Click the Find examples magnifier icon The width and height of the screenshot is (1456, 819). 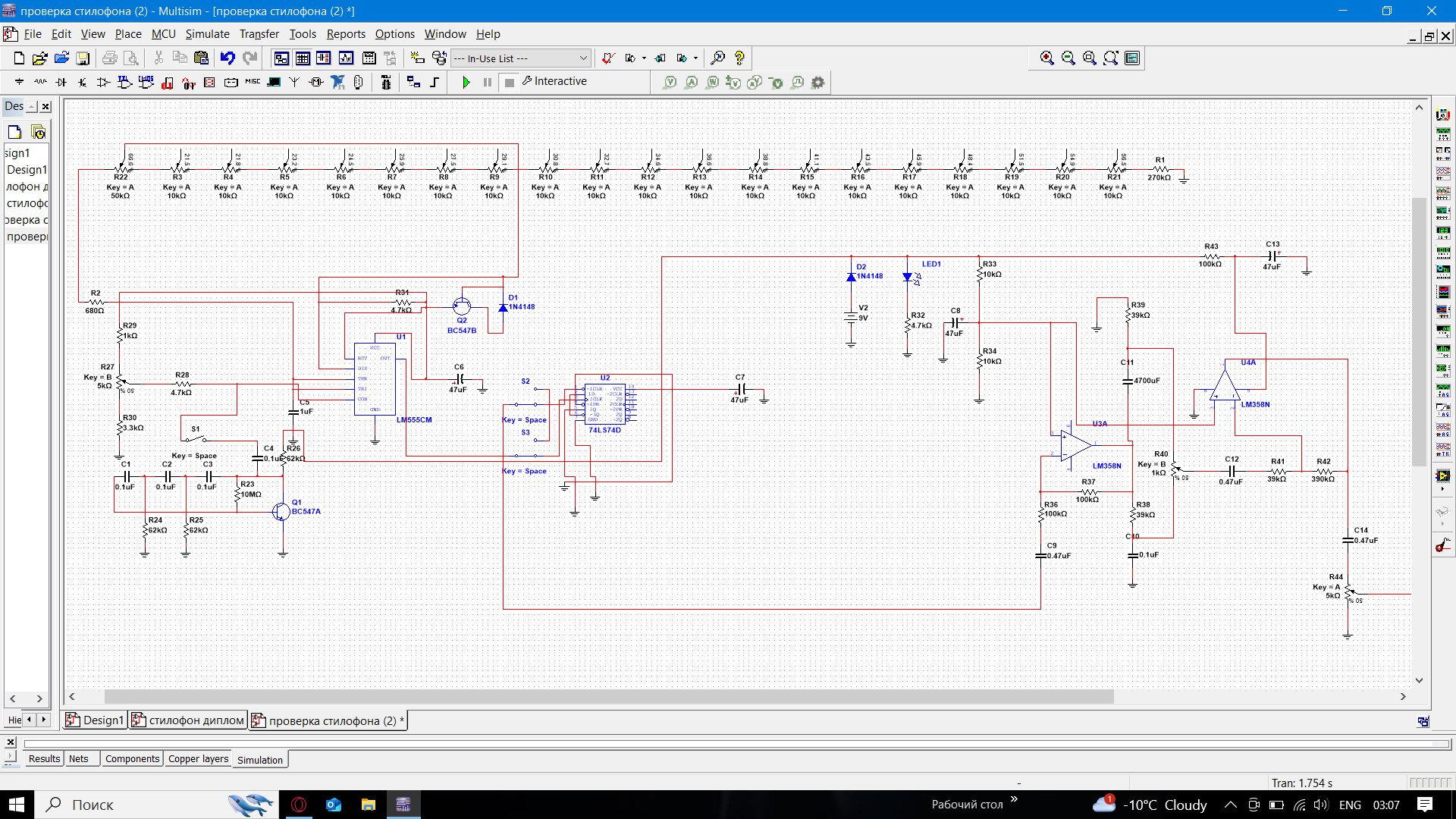coord(717,58)
